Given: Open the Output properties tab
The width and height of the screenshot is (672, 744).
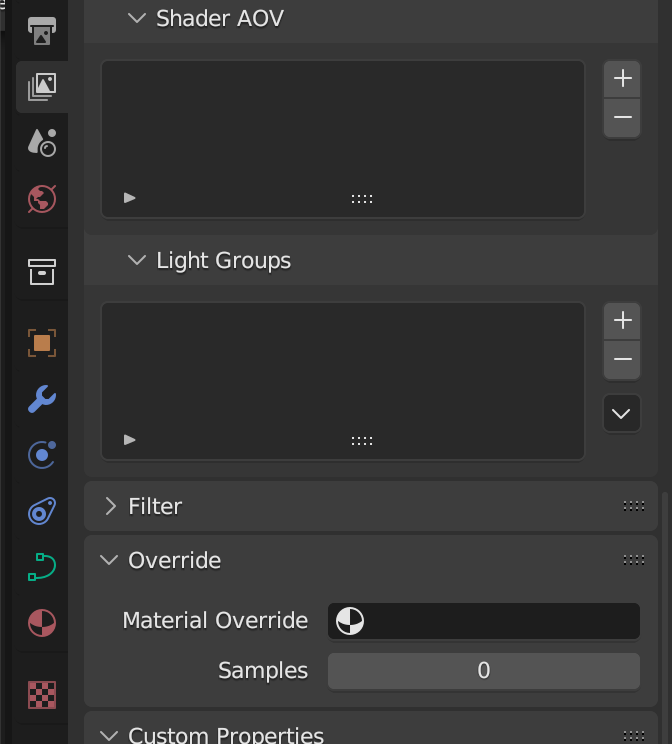Looking at the screenshot, I should pyautogui.click(x=42, y=30).
